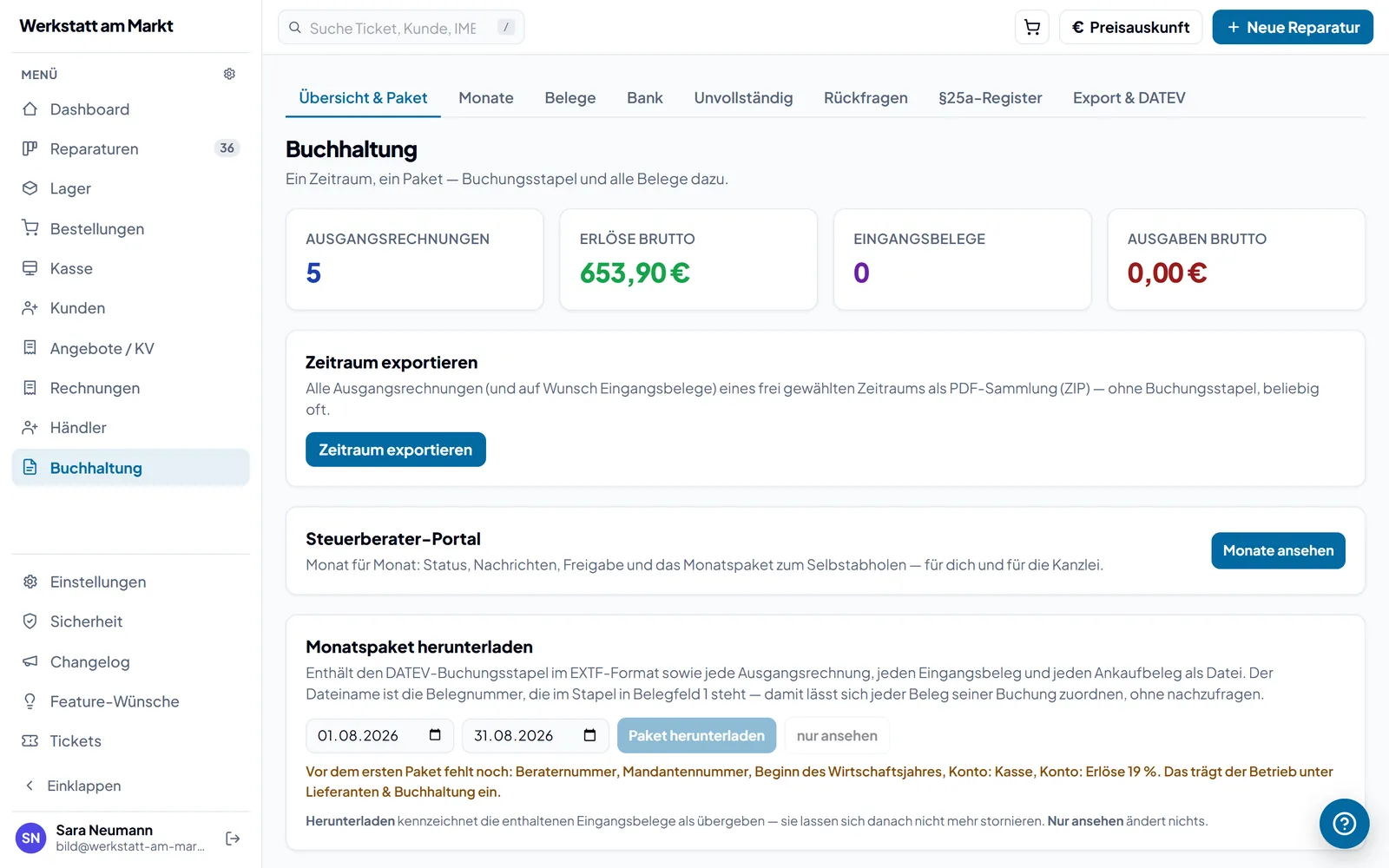This screenshot has height=868, width=1389.
Task: Click the Buchhaltung file icon
Action: click(x=30, y=467)
